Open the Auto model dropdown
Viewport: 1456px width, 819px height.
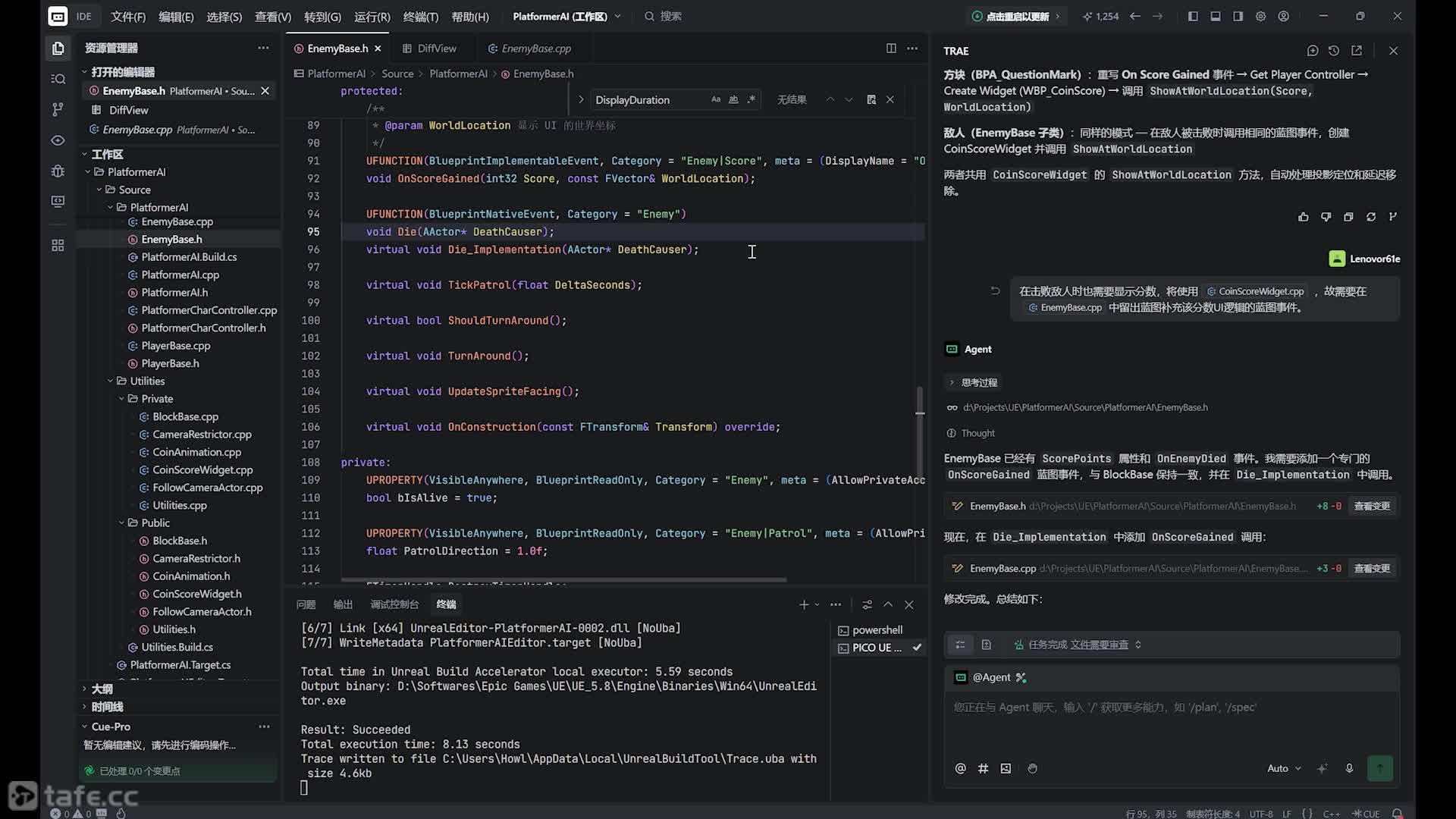(1284, 768)
